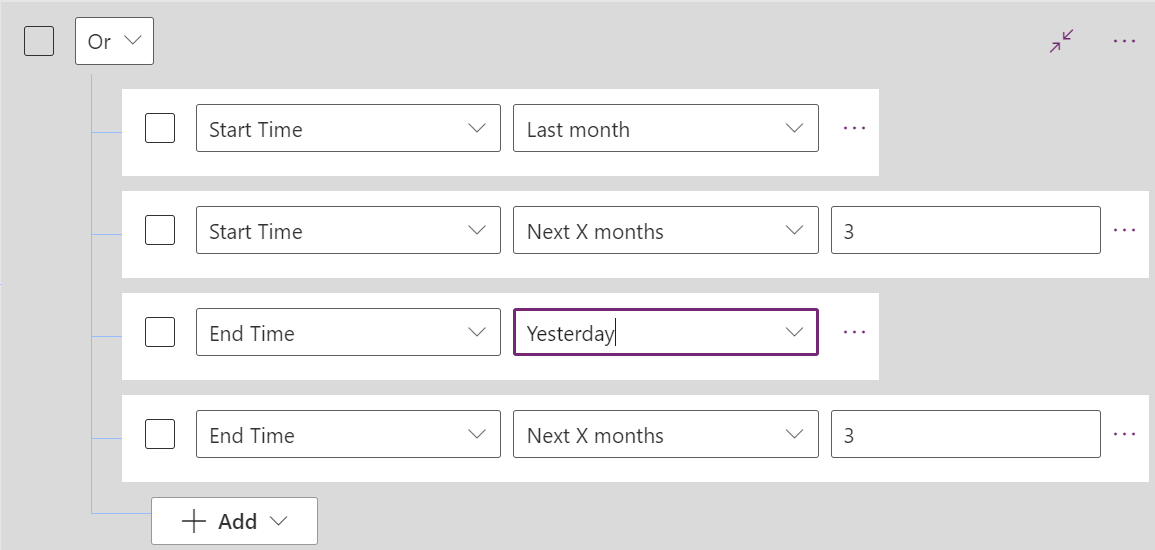Image resolution: width=1155 pixels, height=550 pixels.
Task: Click the months value field for Start Time
Action: pos(965,231)
